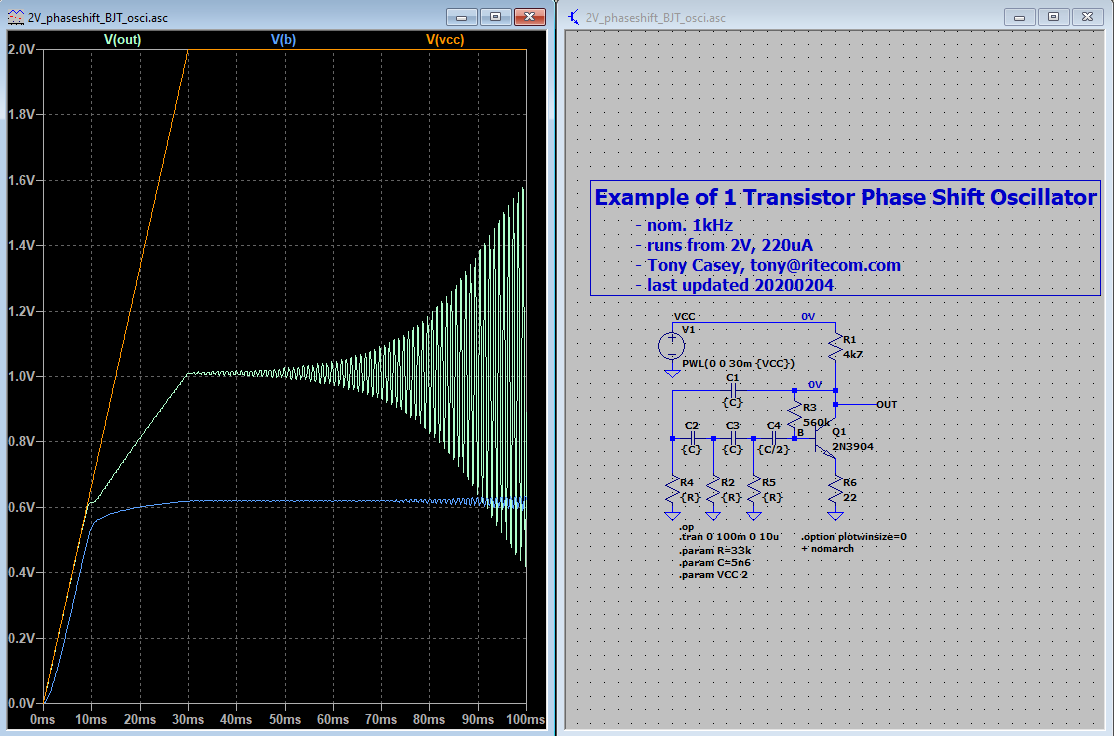
Task: Select resistor R1 4k7
Action: click(x=836, y=347)
